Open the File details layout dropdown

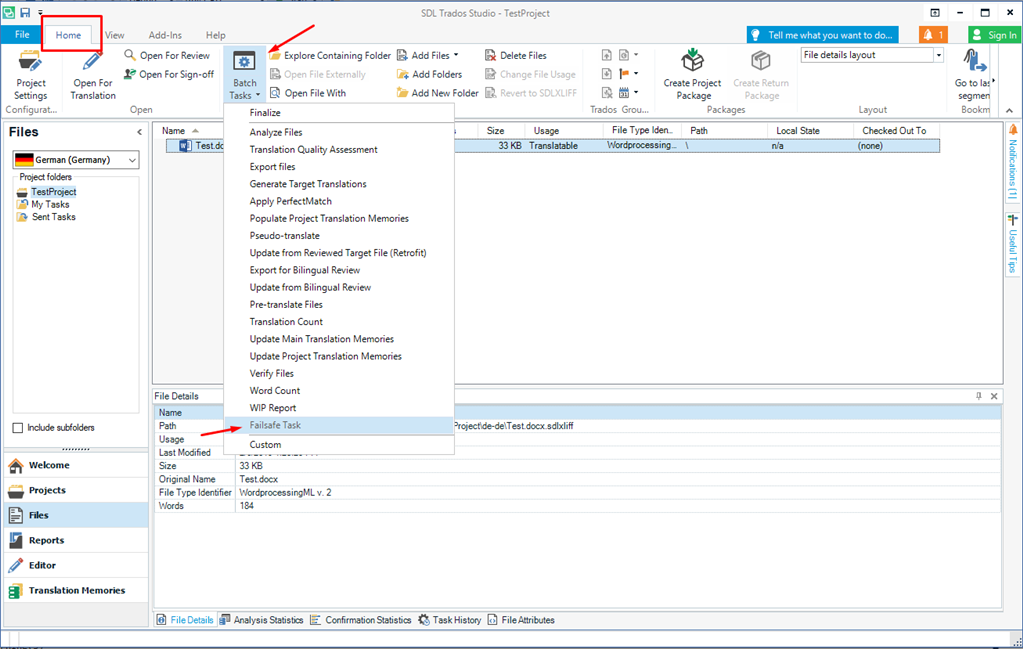point(939,55)
